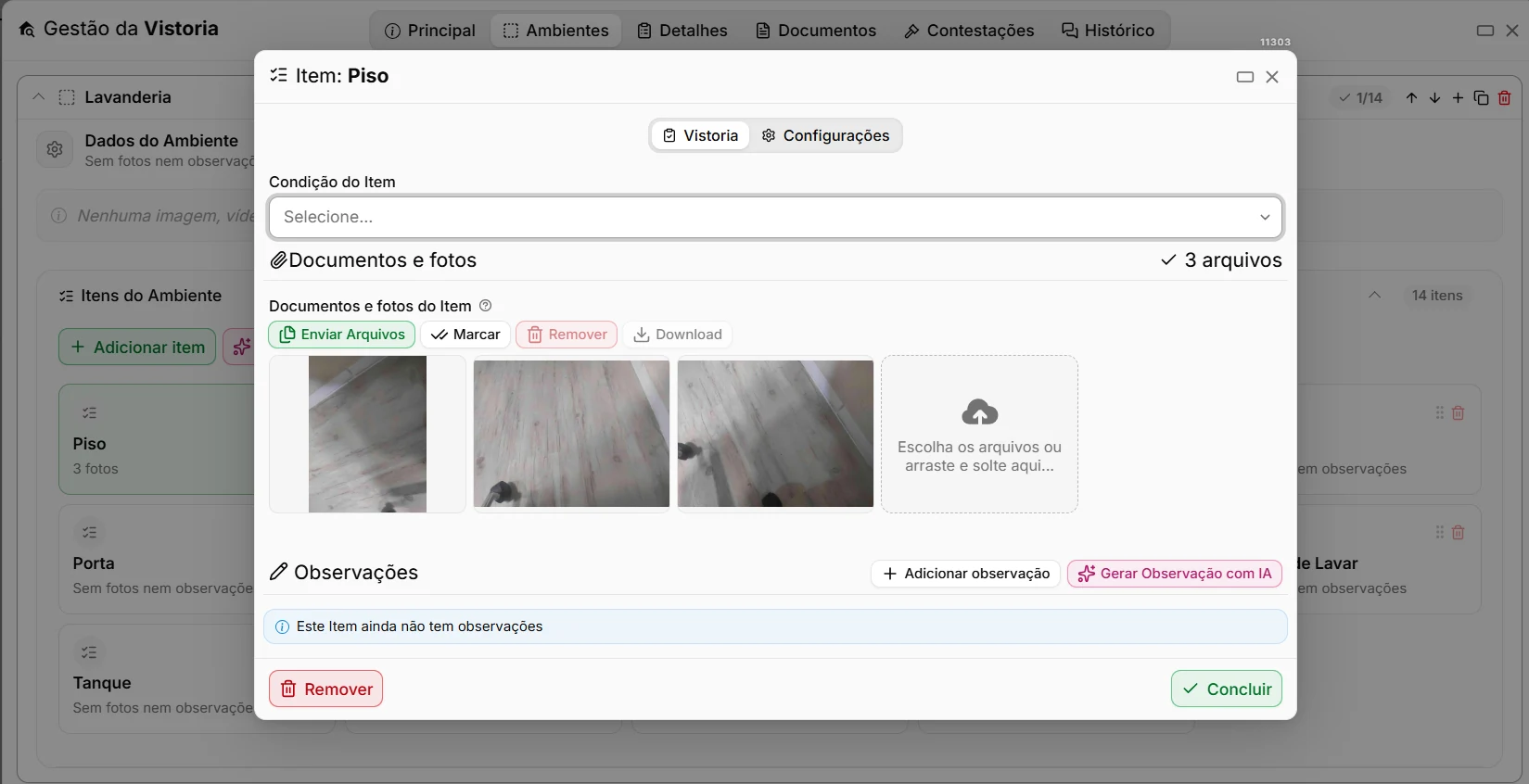Click the help icon beside Documentos e fotos do Item
Image resolution: width=1529 pixels, height=784 pixels.
point(485,306)
